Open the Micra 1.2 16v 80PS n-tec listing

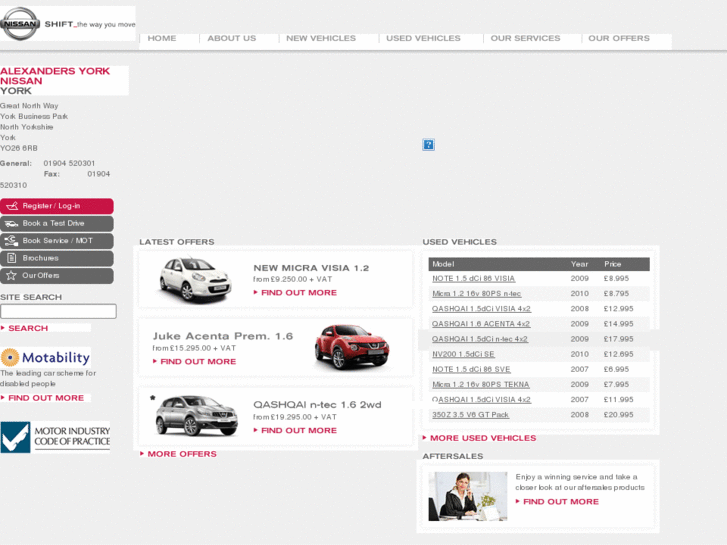pyautogui.click(x=477, y=294)
